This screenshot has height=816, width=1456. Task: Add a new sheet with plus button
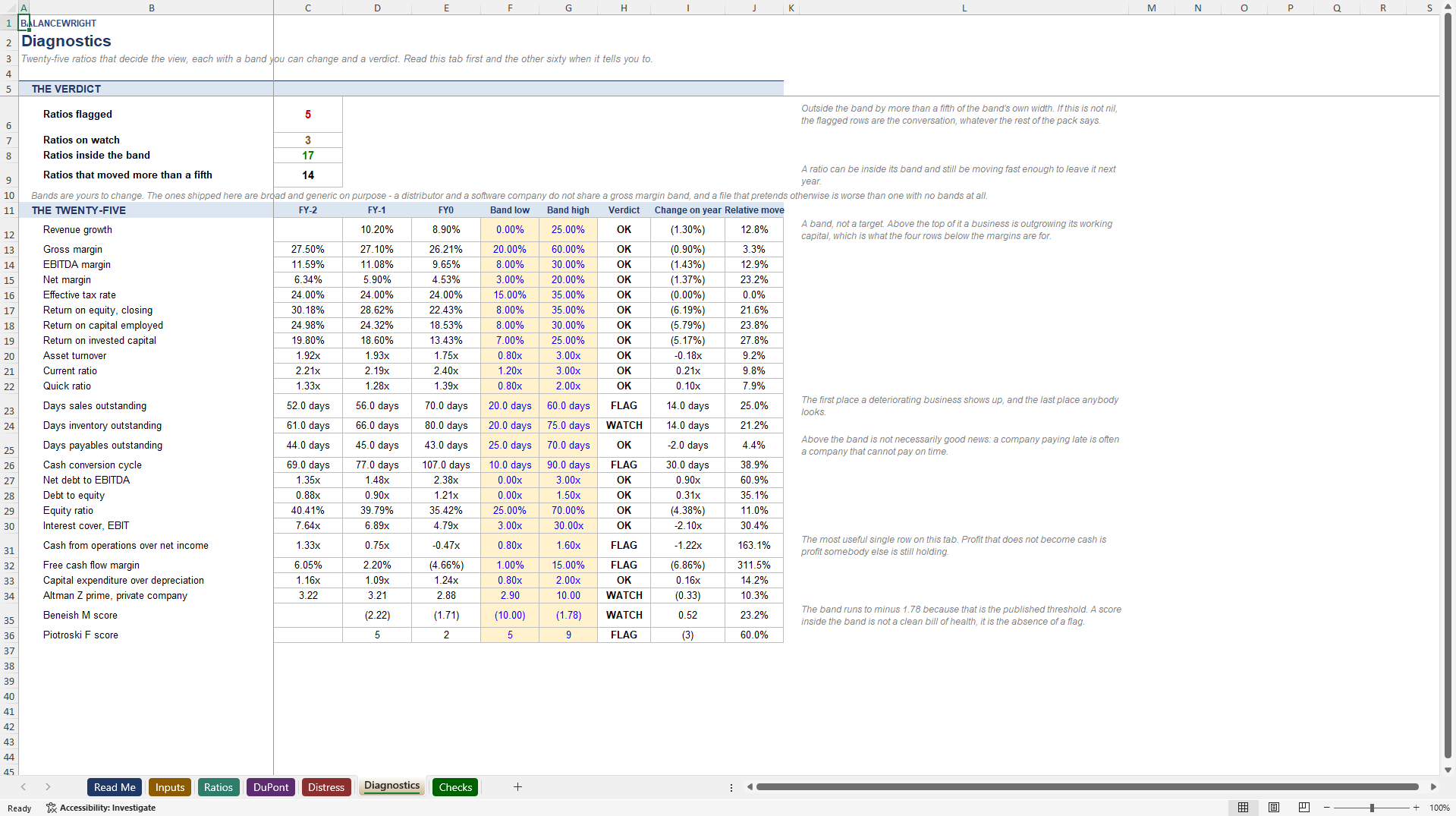coord(517,787)
